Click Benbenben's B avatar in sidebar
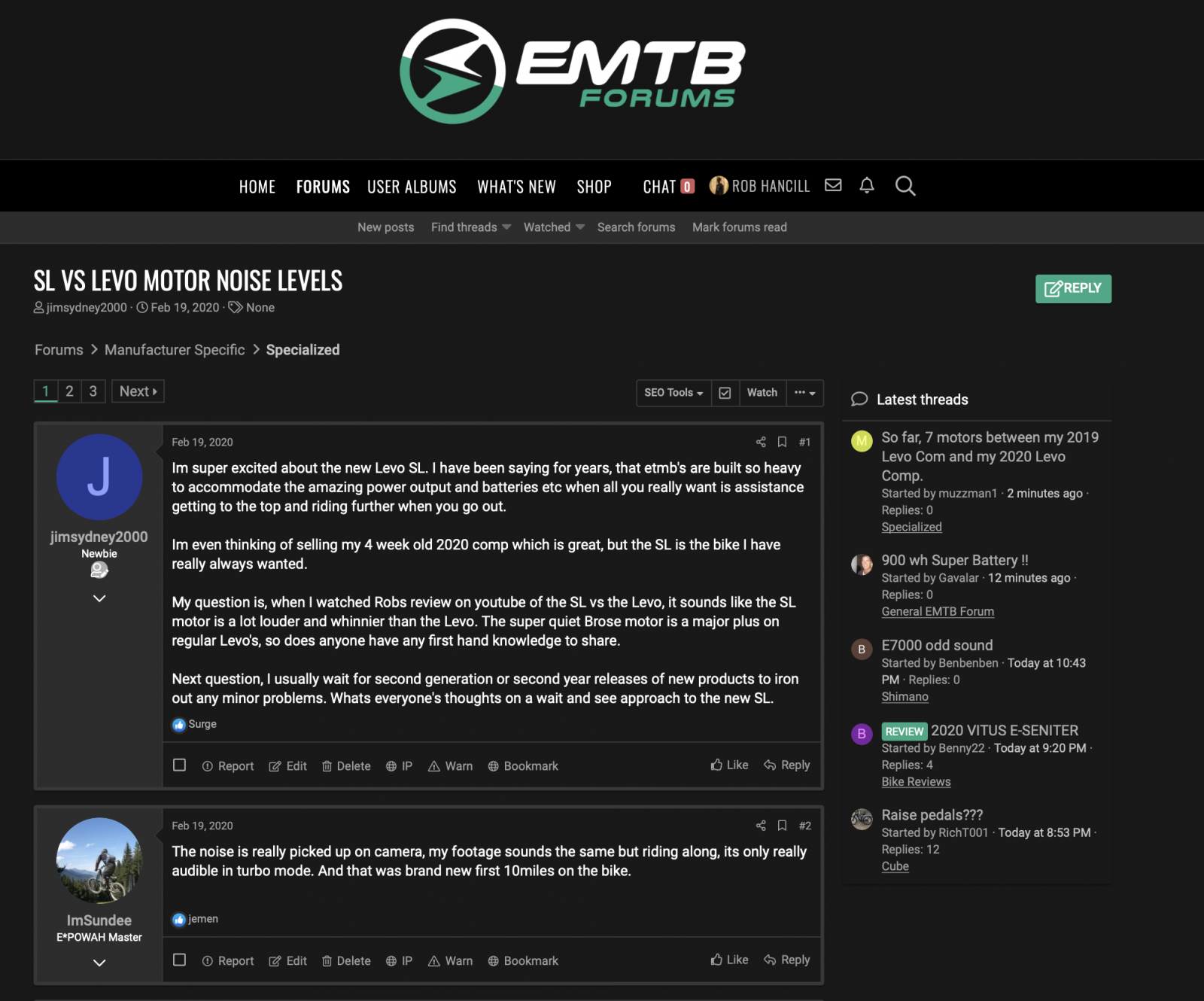Viewport: 1204px width, 1001px height. [862, 649]
